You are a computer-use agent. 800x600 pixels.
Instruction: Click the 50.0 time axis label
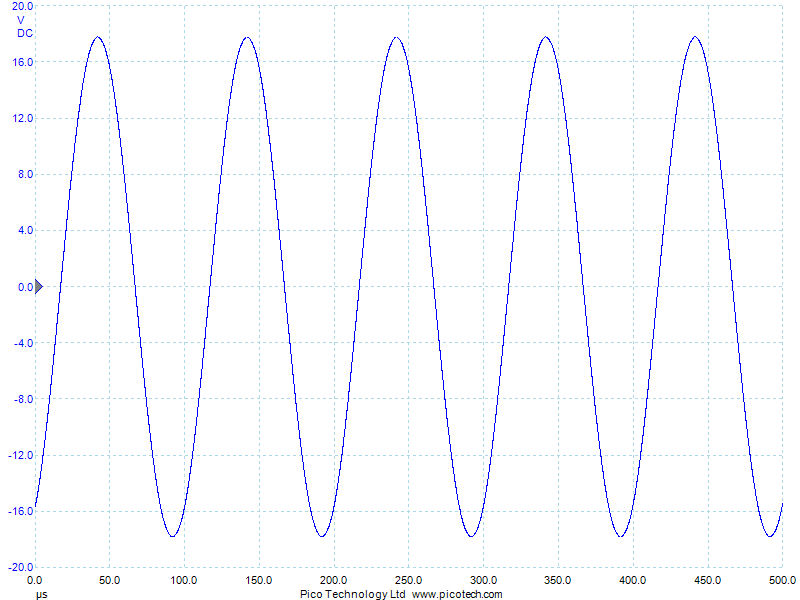[110, 581]
